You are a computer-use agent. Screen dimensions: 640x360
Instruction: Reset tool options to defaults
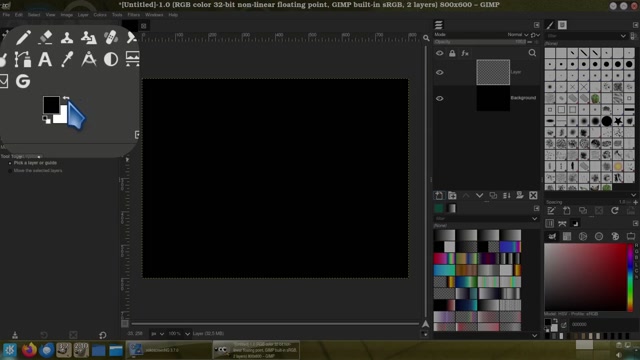(x=102, y=335)
